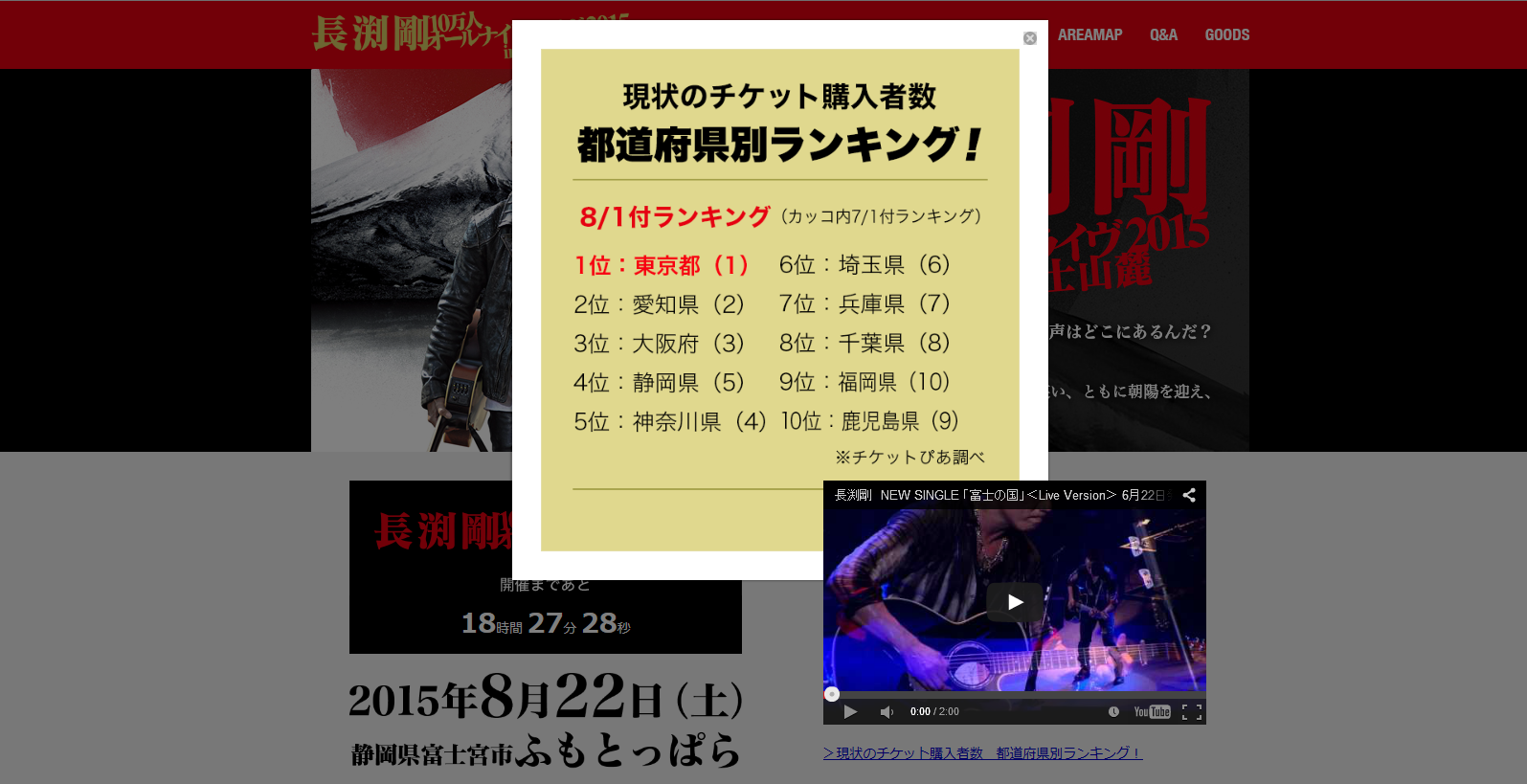Image resolution: width=1527 pixels, height=784 pixels.
Task: Click the video time display 0:00 / 2:00
Action: point(934,711)
